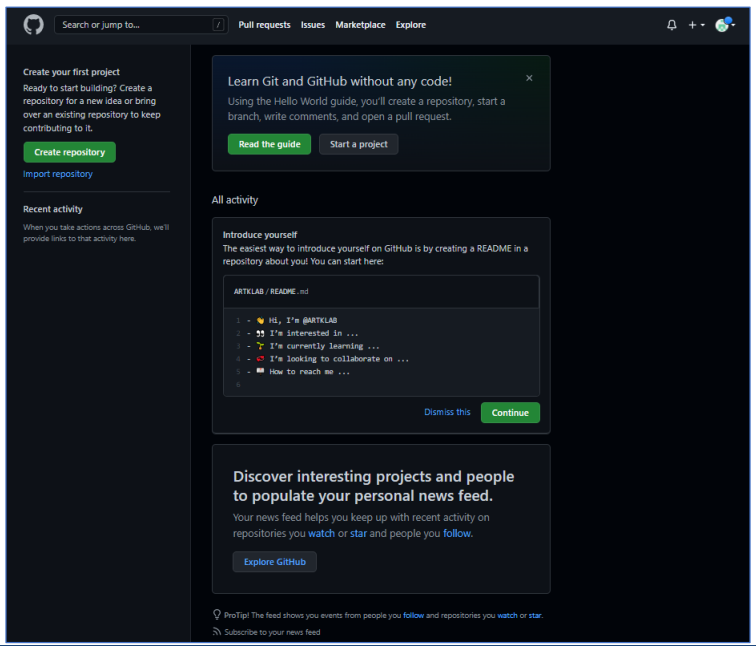Image resolution: width=756 pixels, height=646 pixels.
Task: Open the watch link in news feed card
Action: click(x=321, y=533)
